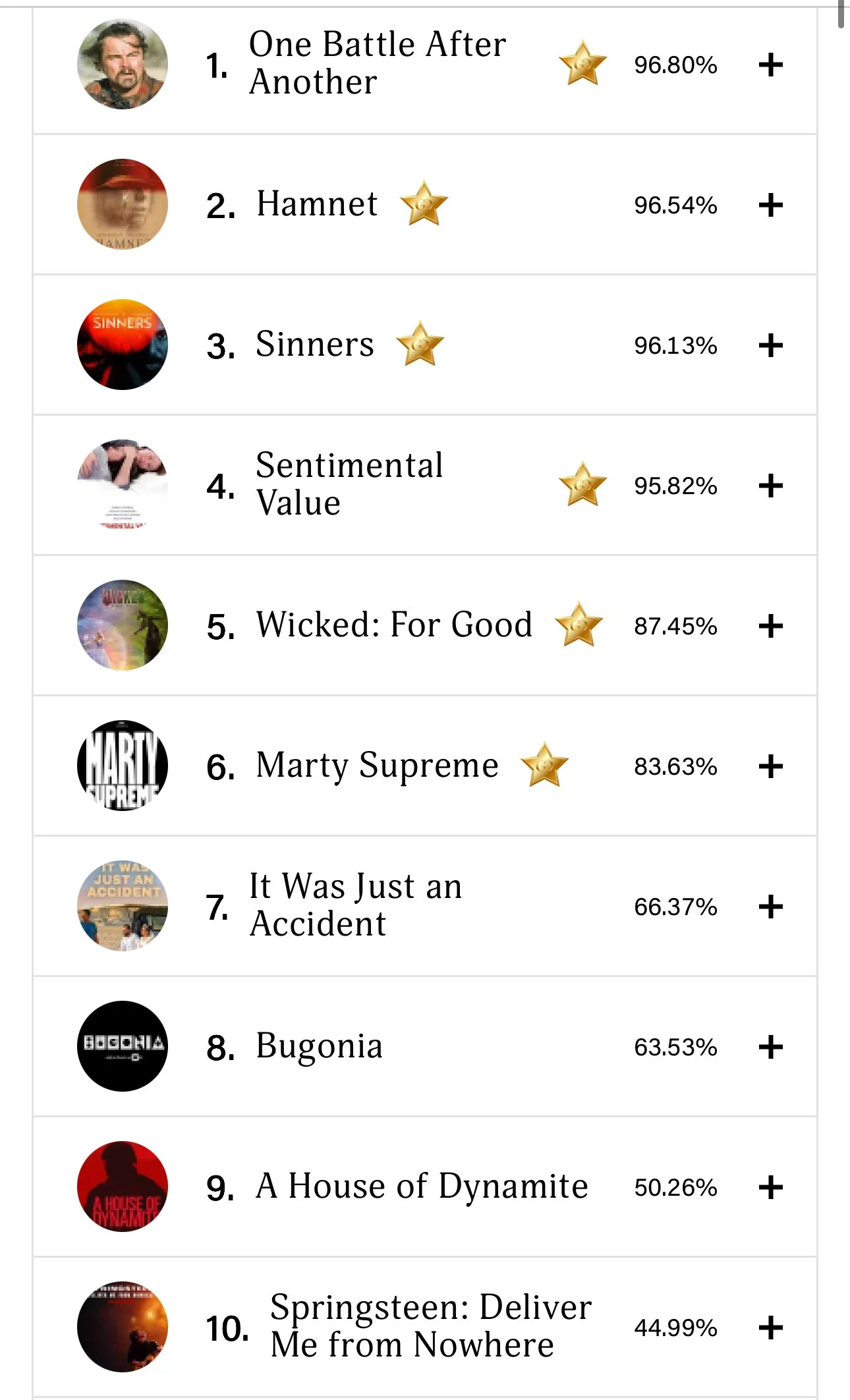The height and width of the screenshot is (1400, 850).
Task: Expand Springsteen: Deliver Me from Nowhere row
Action: pyautogui.click(x=770, y=1328)
